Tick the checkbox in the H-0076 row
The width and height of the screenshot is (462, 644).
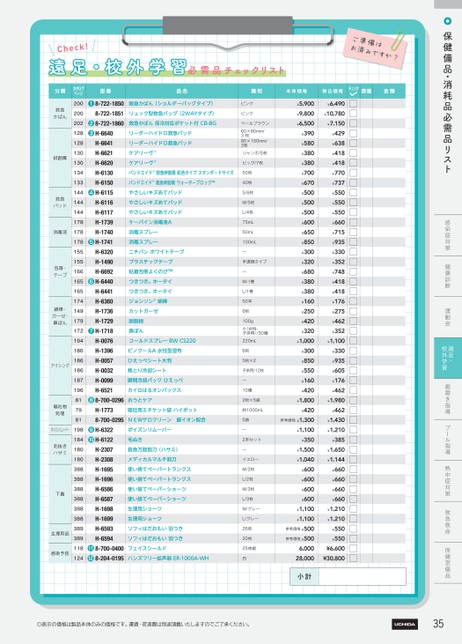click(353, 340)
